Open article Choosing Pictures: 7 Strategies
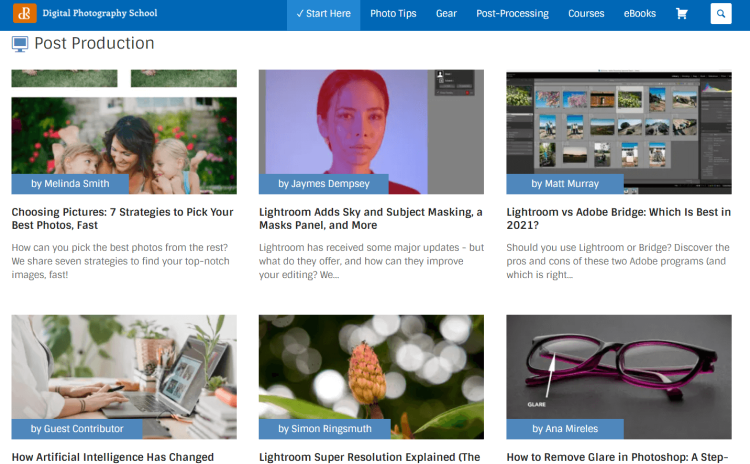 tap(122, 219)
